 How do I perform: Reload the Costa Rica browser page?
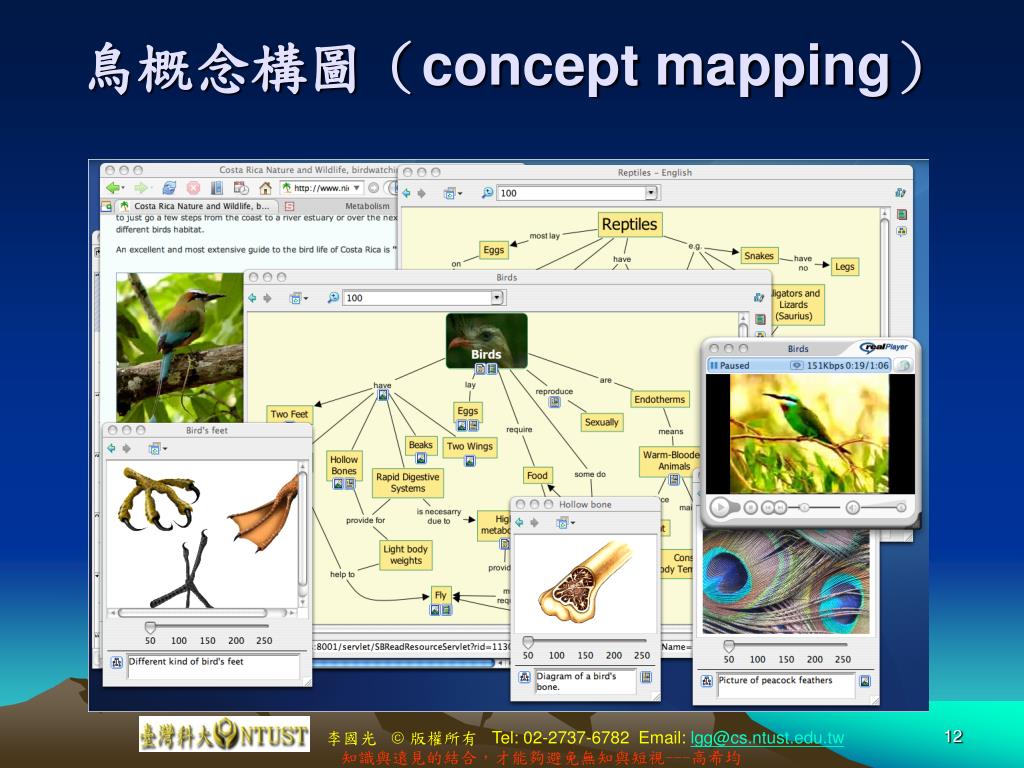[x=169, y=188]
